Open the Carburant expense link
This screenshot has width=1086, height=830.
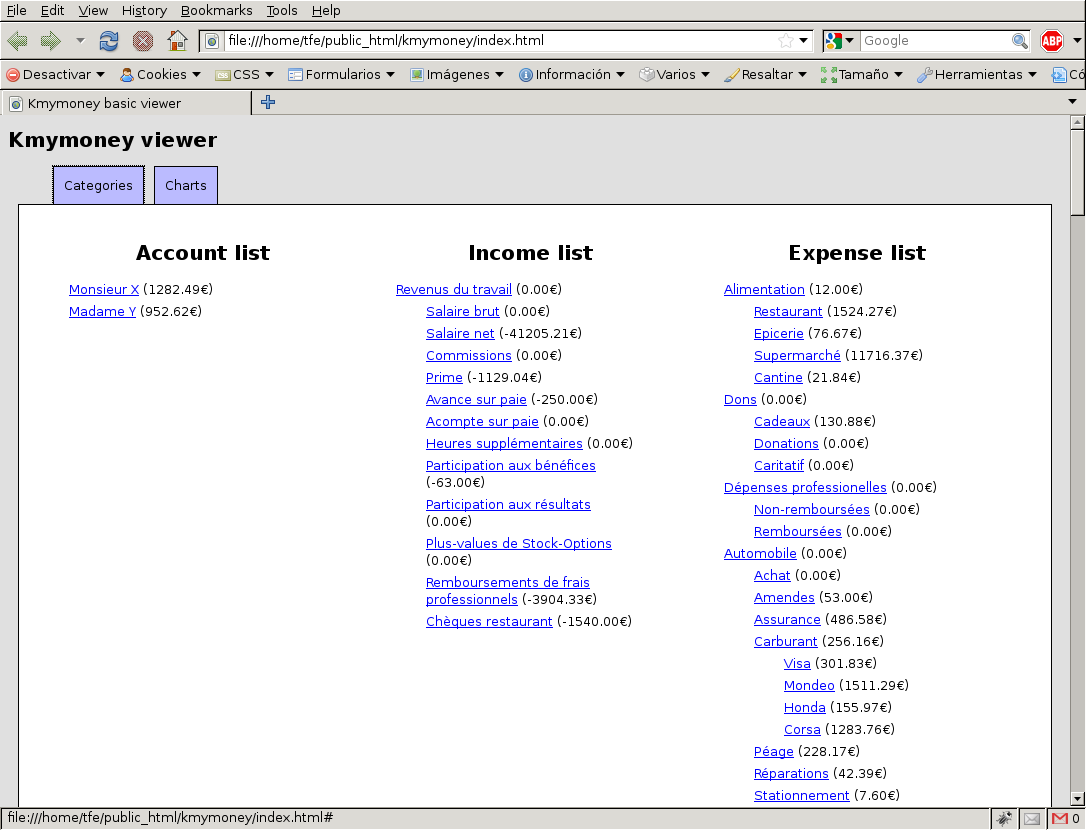click(x=785, y=642)
